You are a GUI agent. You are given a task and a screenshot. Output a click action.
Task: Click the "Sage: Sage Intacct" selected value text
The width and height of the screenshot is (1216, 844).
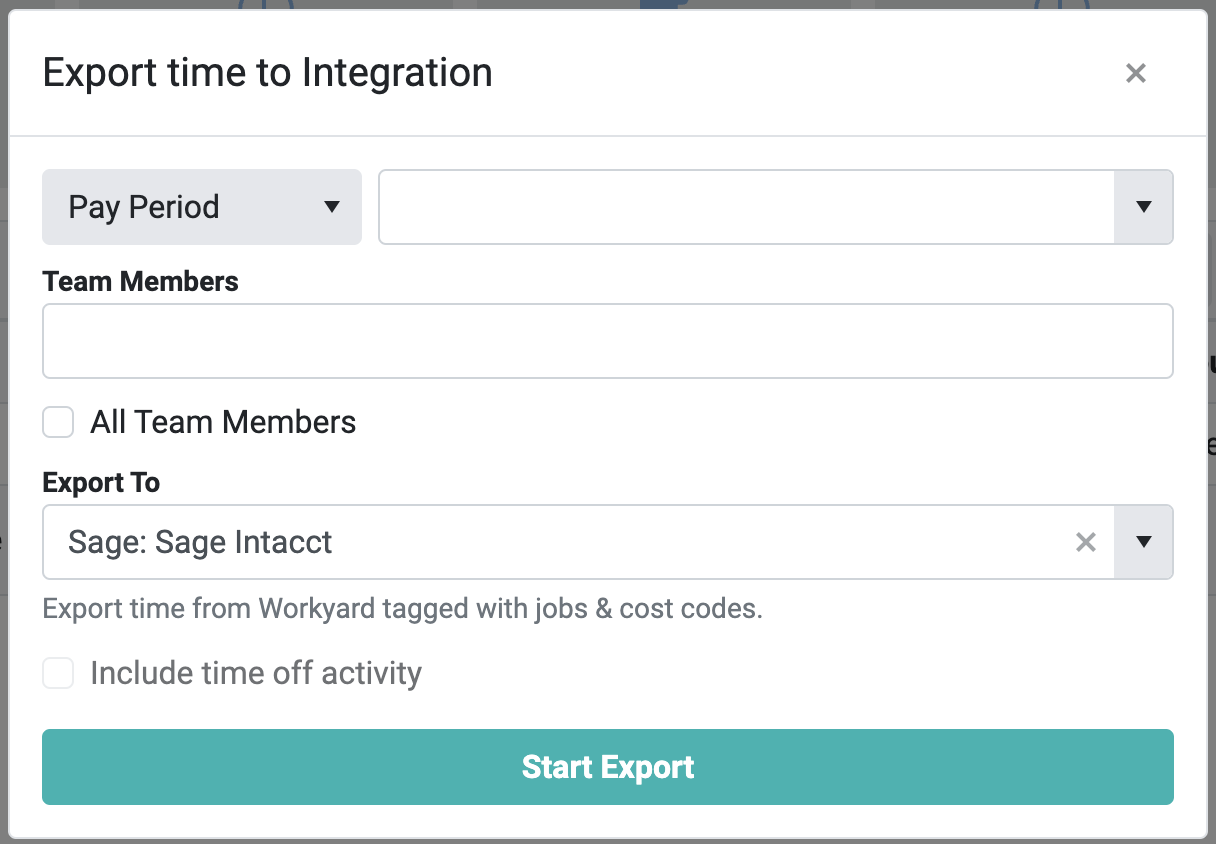point(200,542)
